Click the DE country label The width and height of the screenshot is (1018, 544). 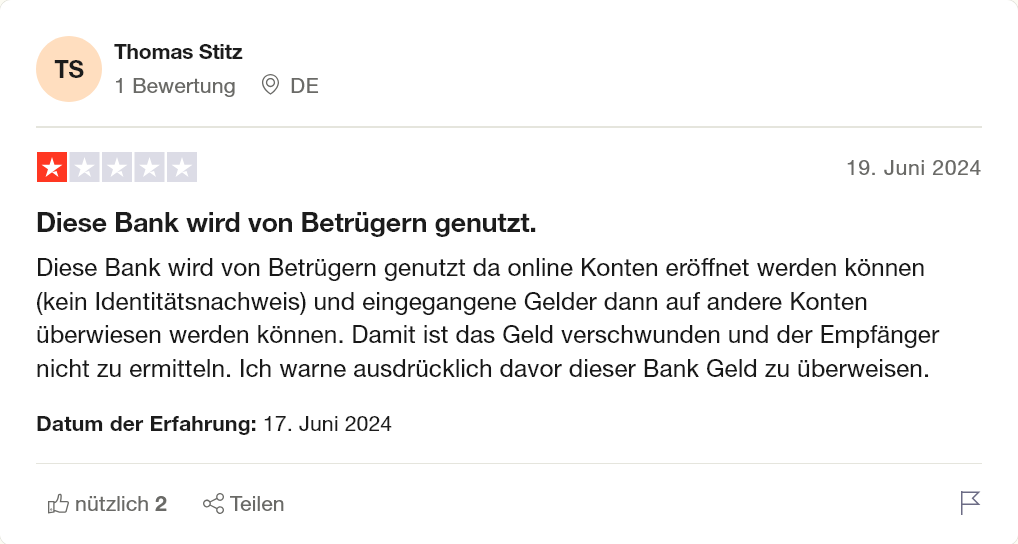[x=304, y=86]
